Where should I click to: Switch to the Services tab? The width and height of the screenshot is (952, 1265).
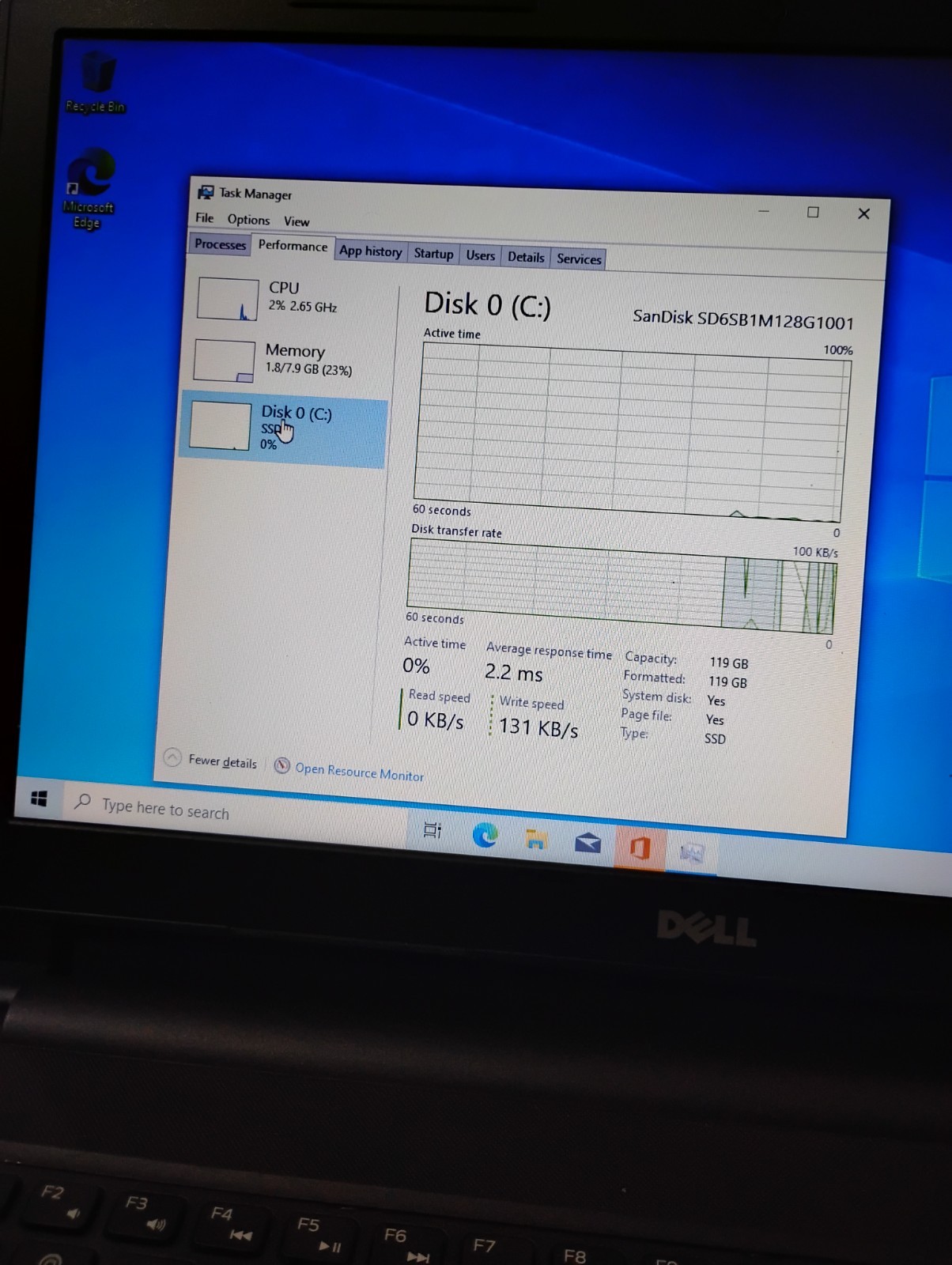[x=579, y=259]
